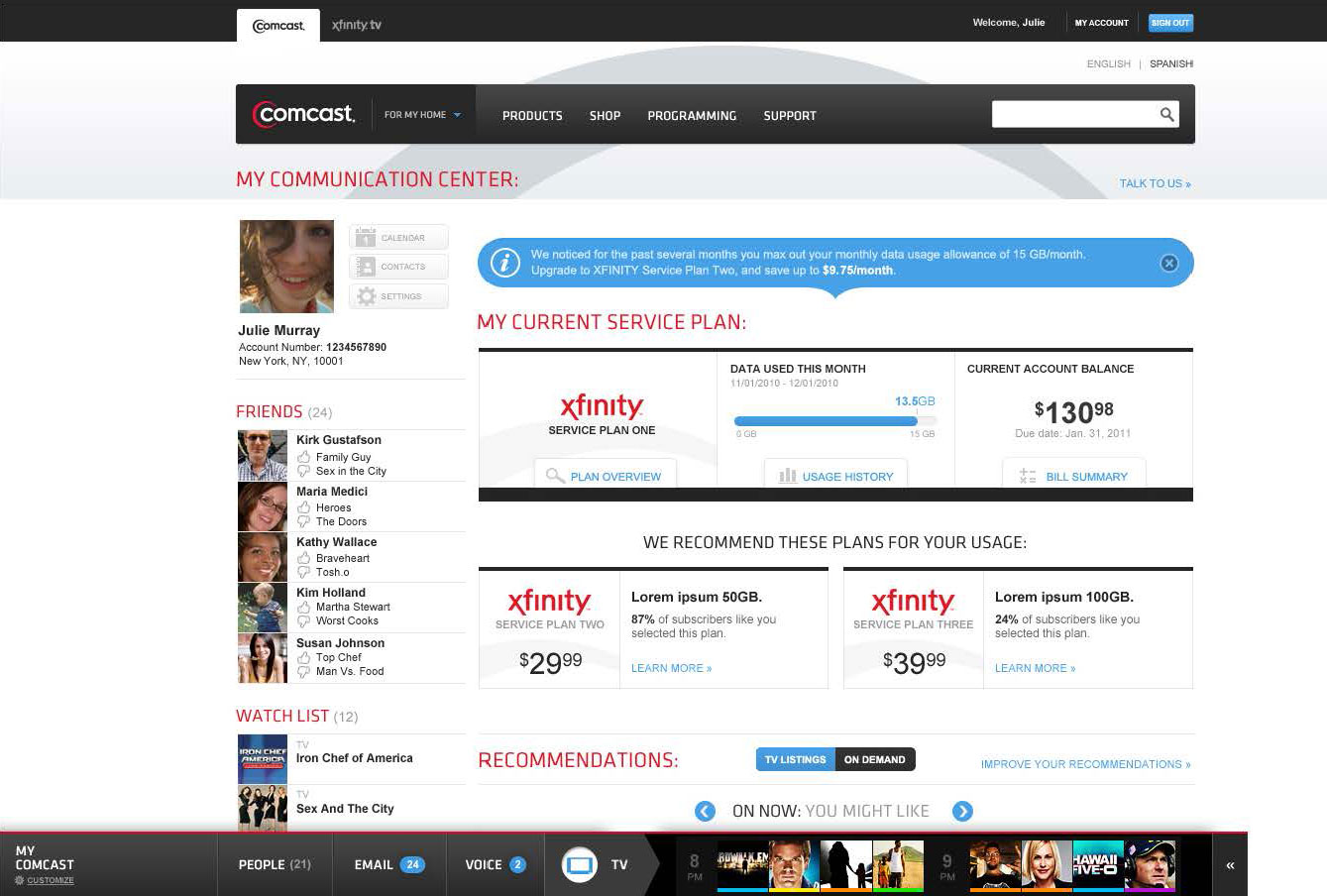Open the Programming menu
The width and height of the screenshot is (1327, 896).
(692, 115)
